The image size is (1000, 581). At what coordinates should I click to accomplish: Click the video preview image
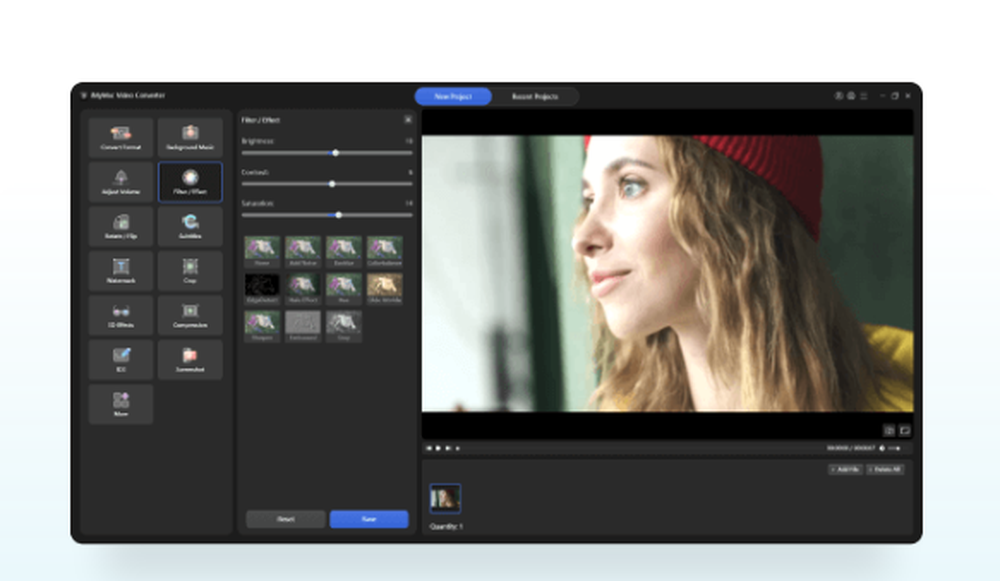click(668, 273)
